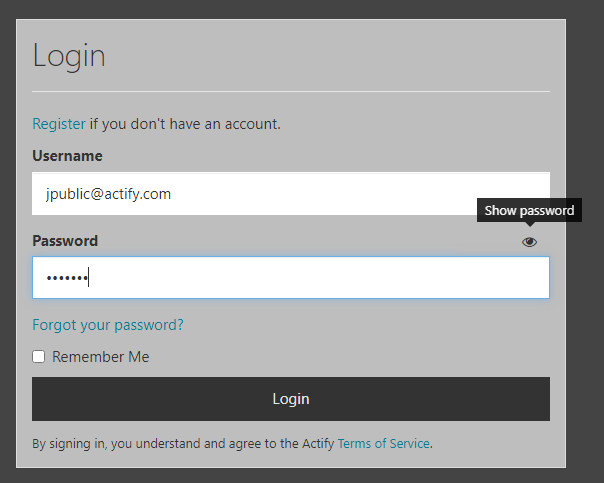Click the masked password dots
Viewport: 604px width, 483px height.
[x=67, y=278]
